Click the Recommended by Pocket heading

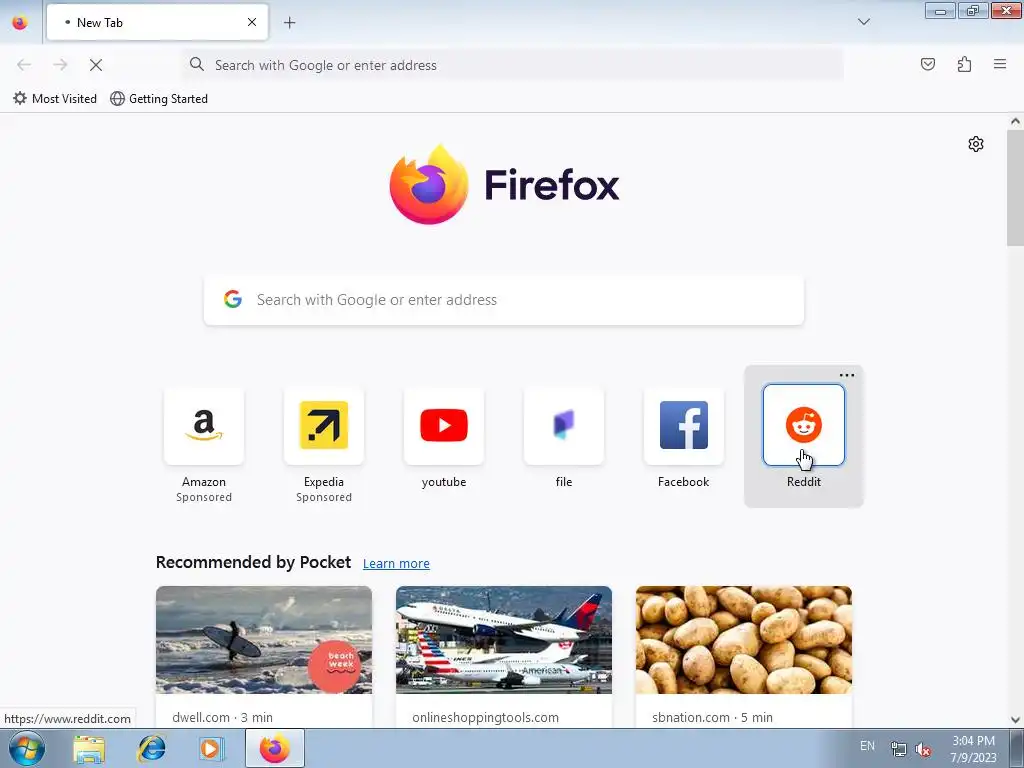(x=253, y=562)
